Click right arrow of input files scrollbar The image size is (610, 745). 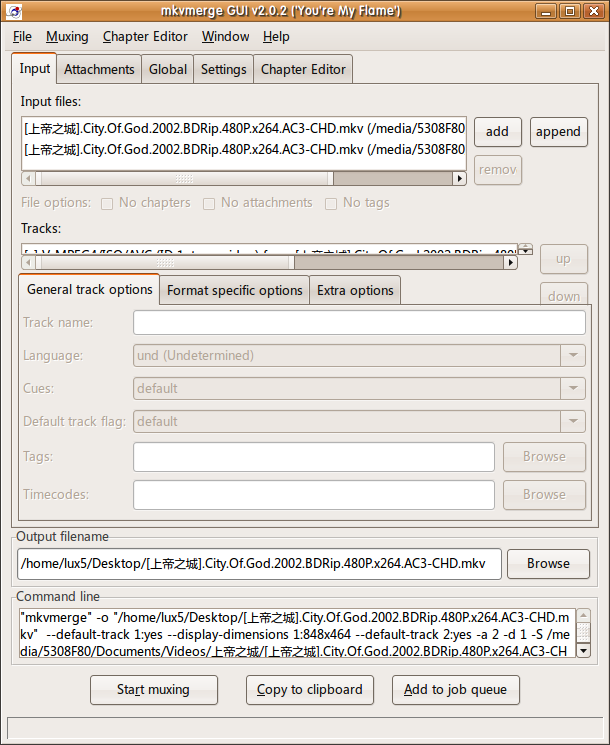click(459, 179)
